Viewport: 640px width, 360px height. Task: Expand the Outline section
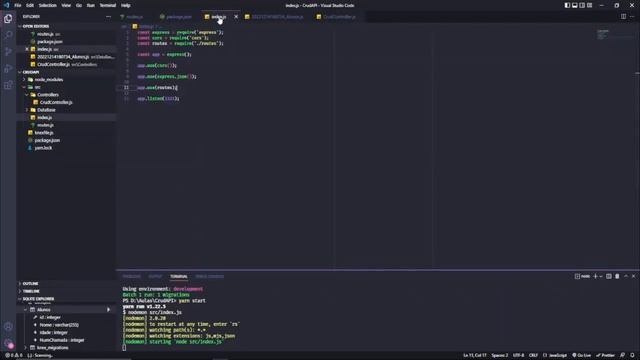(30, 284)
